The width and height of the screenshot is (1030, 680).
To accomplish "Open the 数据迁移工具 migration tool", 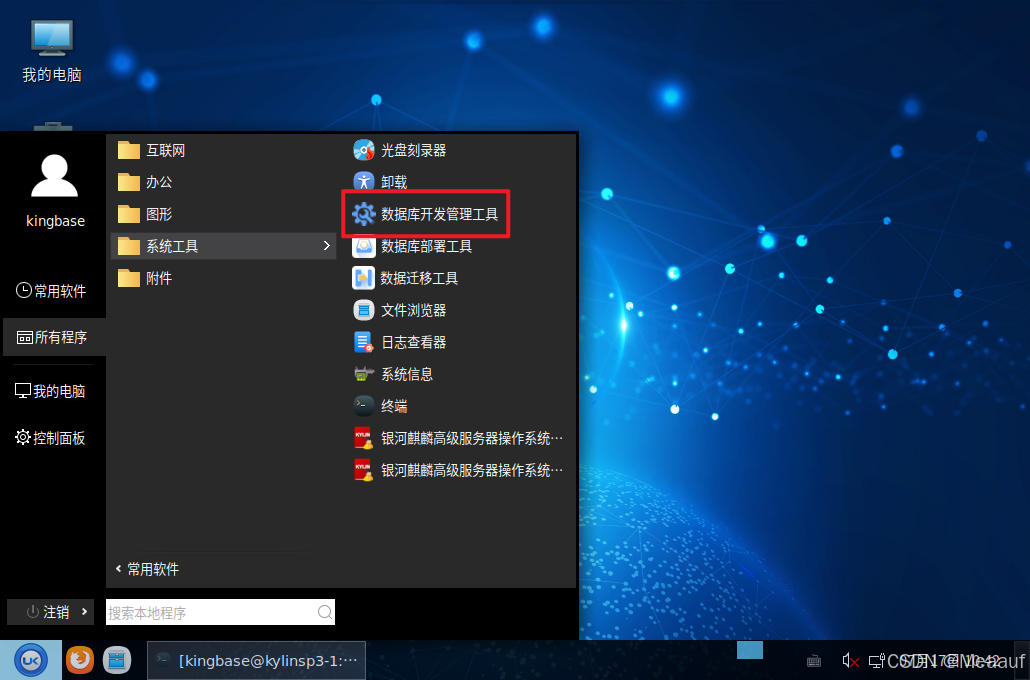I will (406, 279).
